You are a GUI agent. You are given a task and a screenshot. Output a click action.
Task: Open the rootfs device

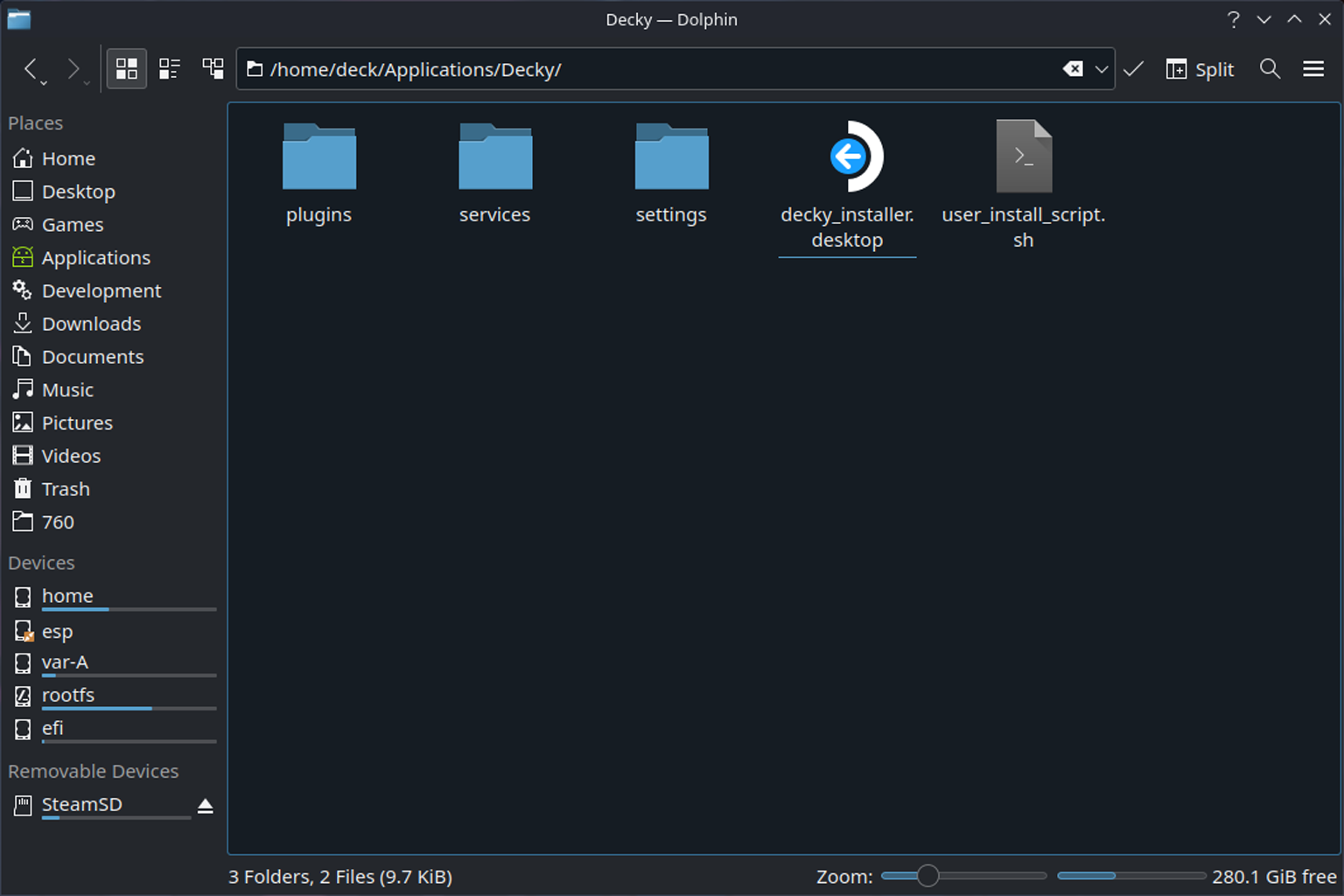(68, 696)
